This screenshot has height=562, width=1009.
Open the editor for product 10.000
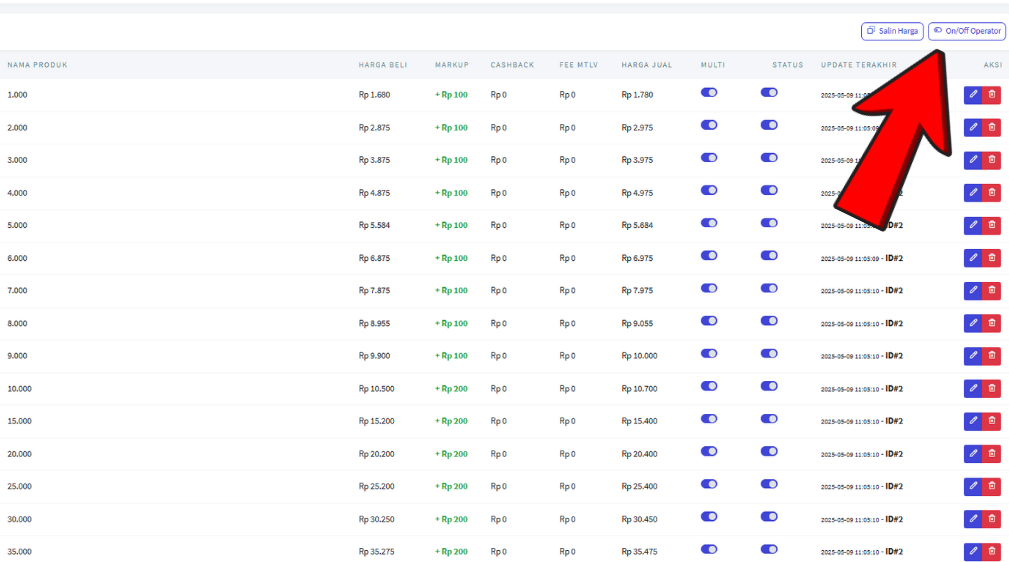pos(973,388)
